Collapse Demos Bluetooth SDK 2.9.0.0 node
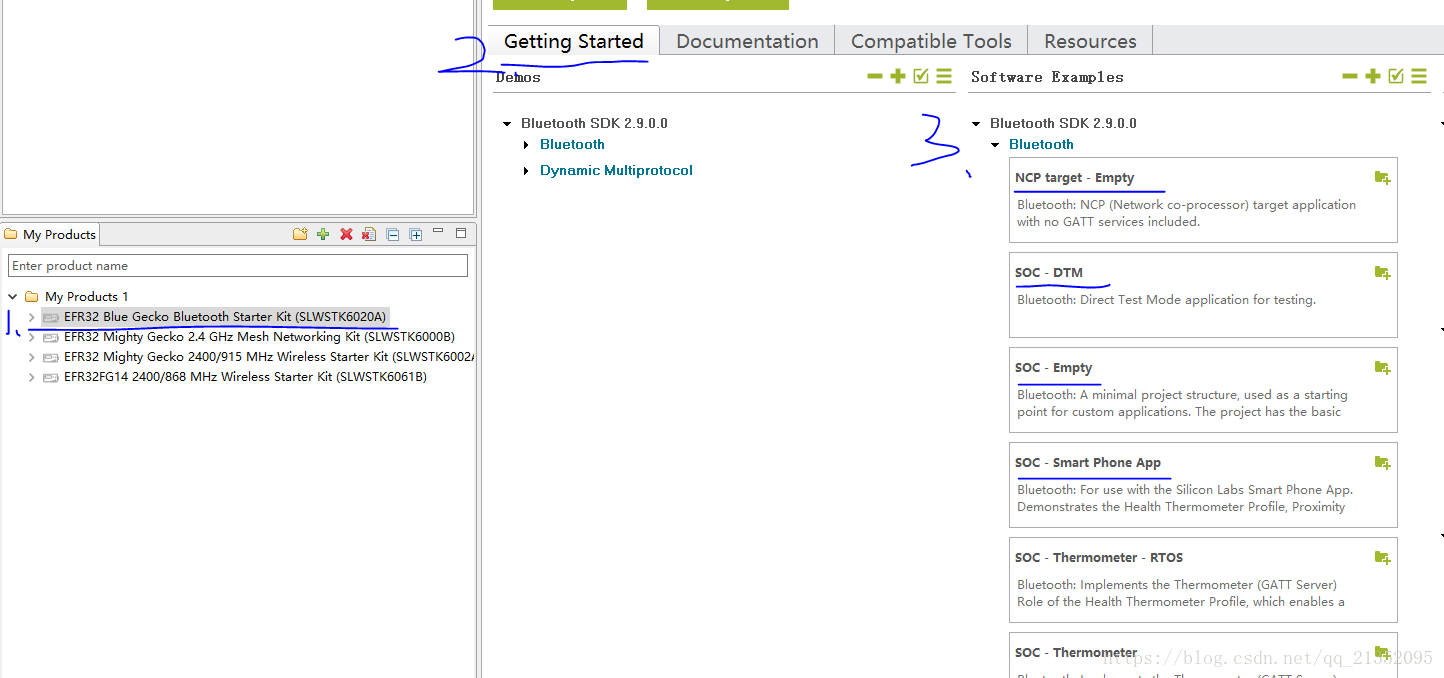 [x=507, y=124]
